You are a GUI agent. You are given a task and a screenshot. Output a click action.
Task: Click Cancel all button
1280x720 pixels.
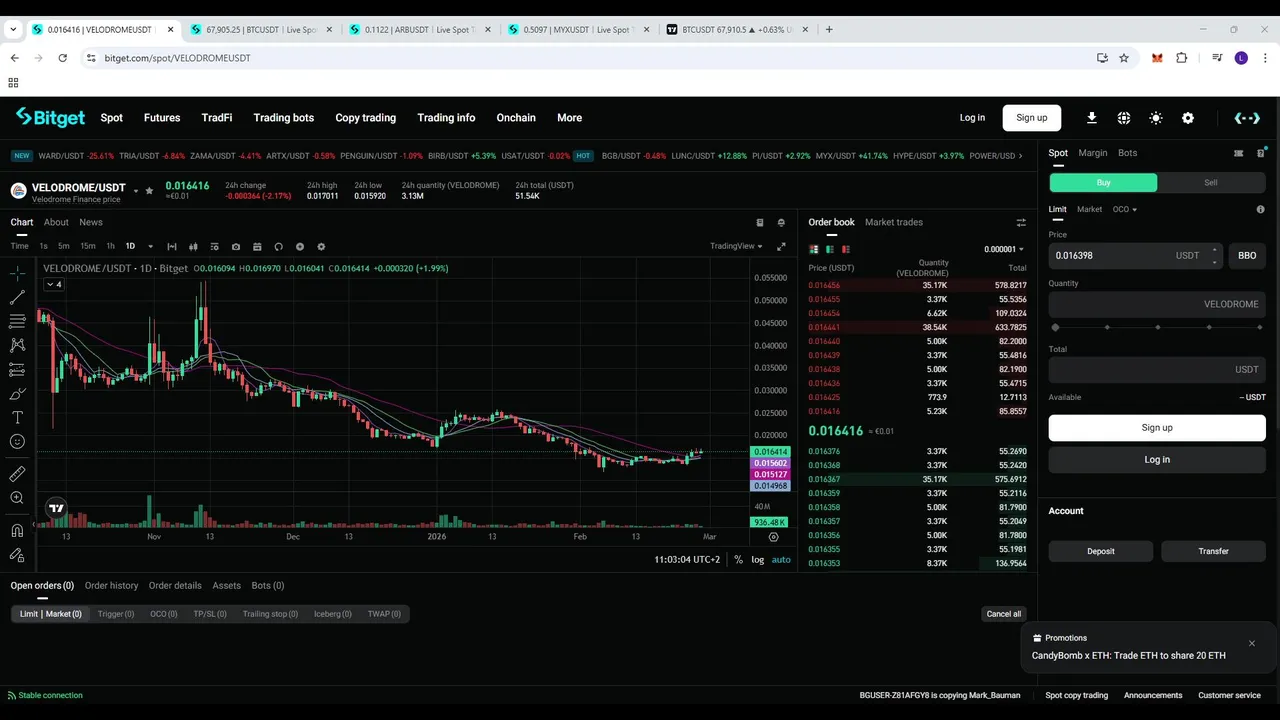pos(1004,614)
